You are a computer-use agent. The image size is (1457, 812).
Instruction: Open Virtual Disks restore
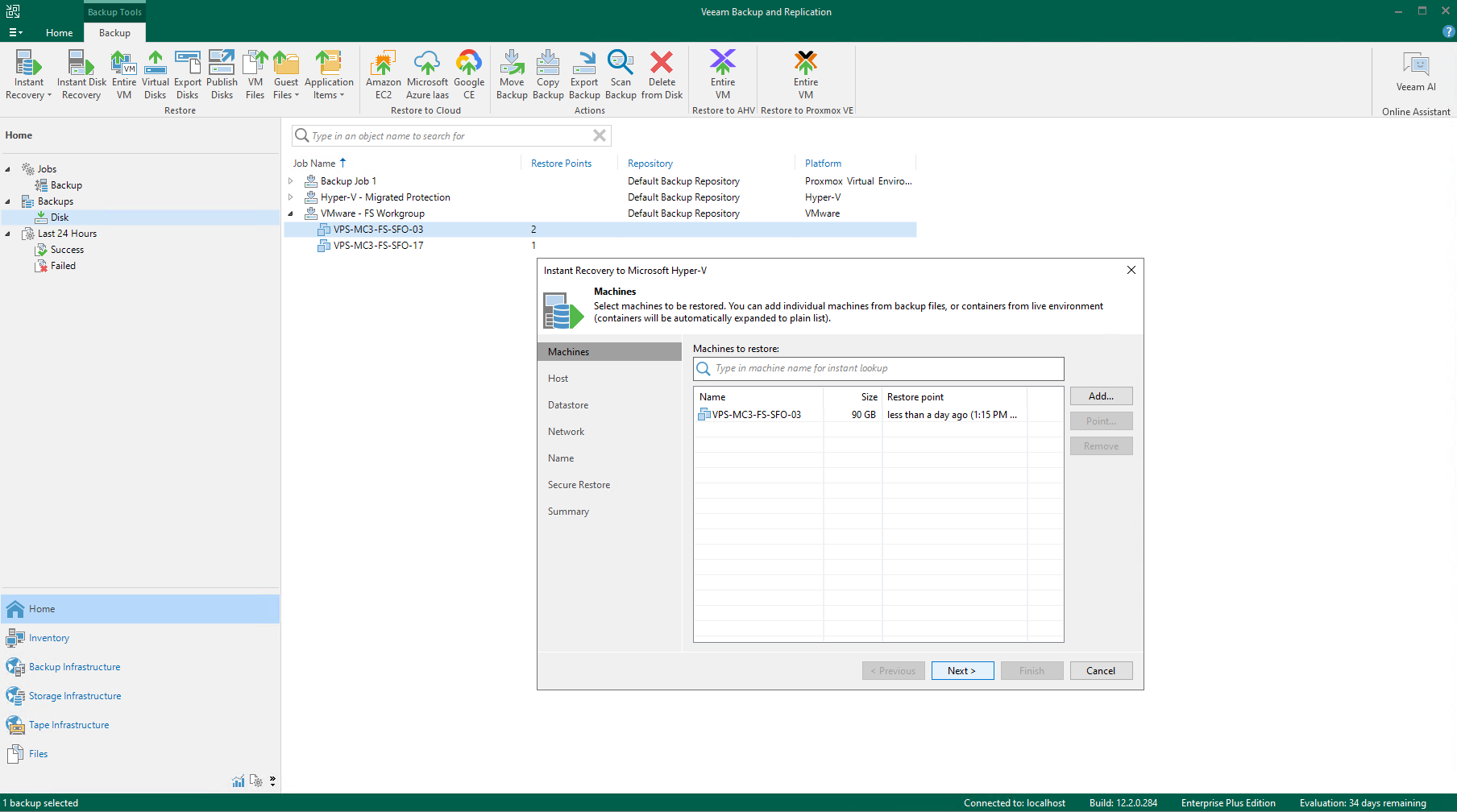[156, 74]
